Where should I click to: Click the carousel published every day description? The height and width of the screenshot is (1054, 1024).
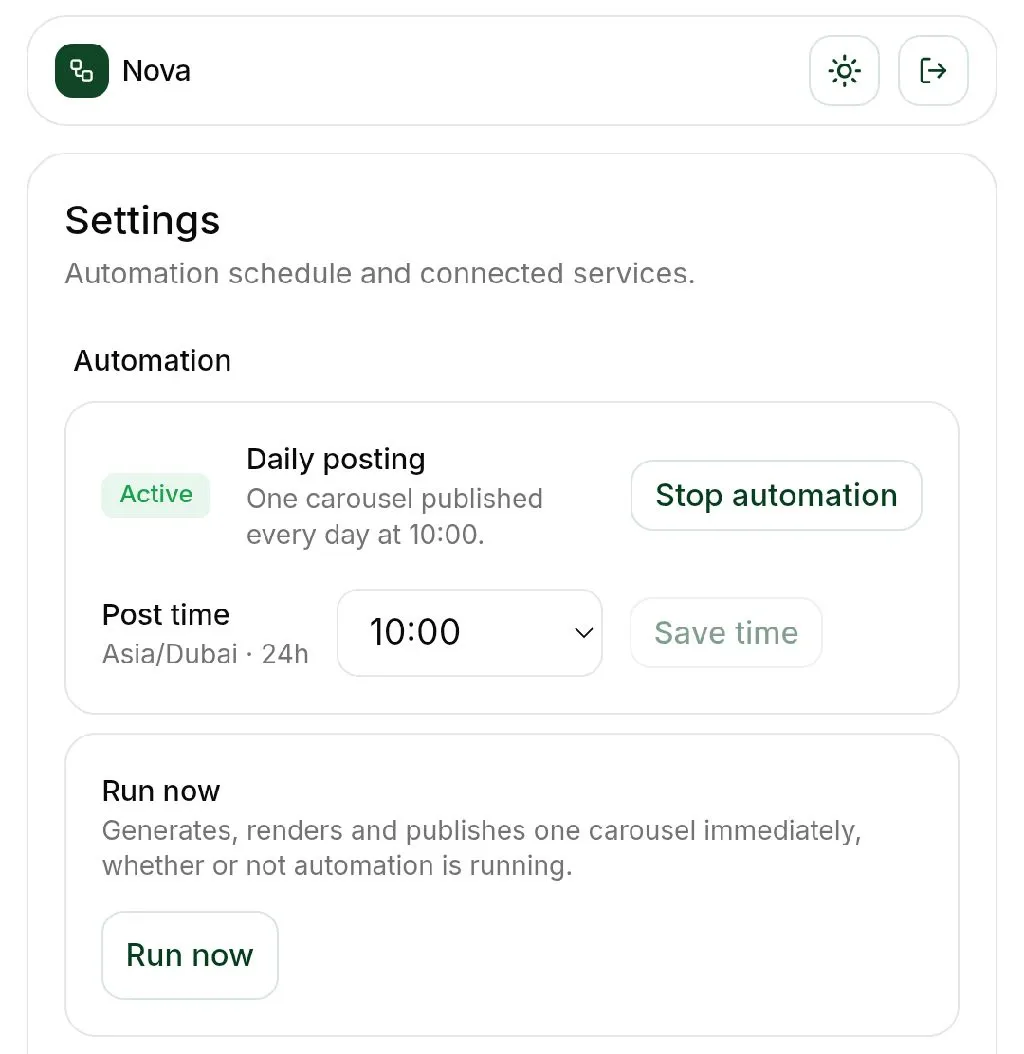[394, 517]
